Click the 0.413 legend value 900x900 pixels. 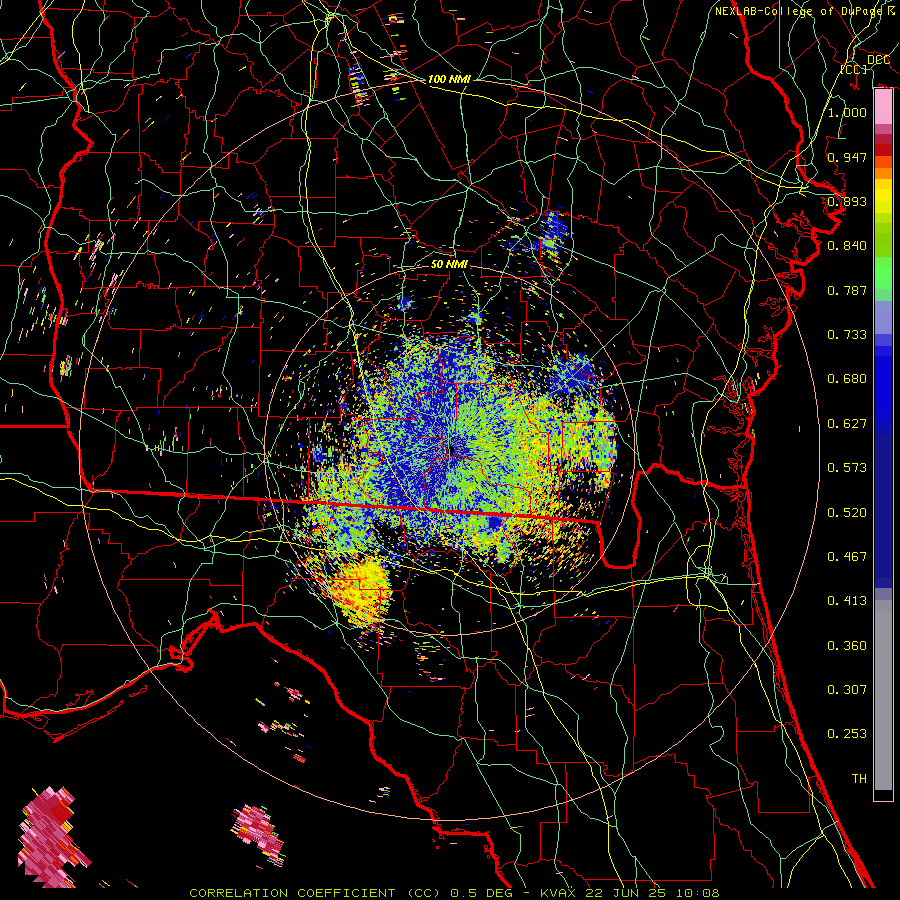coord(847,600)
